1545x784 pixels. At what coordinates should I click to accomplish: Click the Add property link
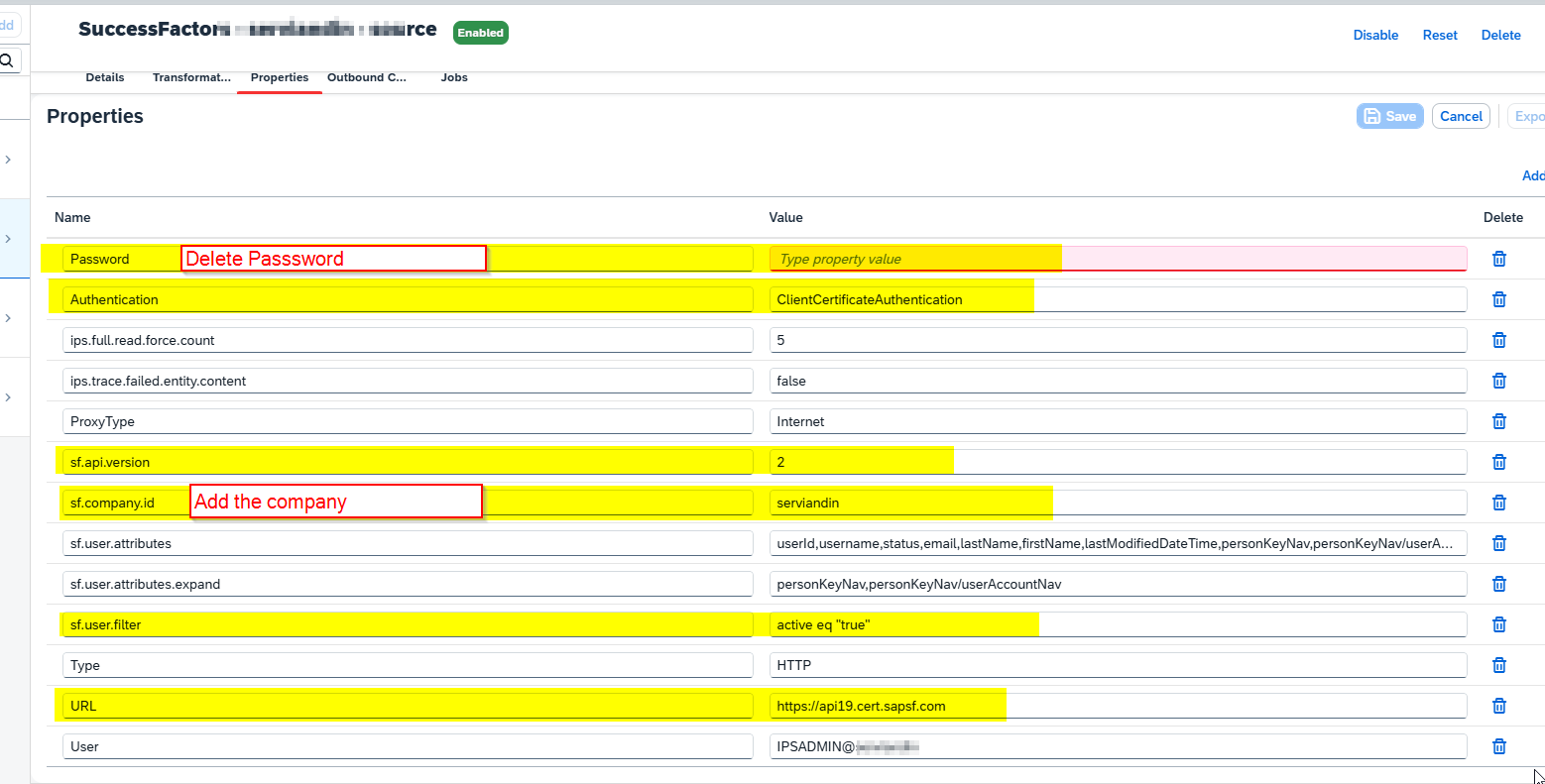coord(1533,175)
